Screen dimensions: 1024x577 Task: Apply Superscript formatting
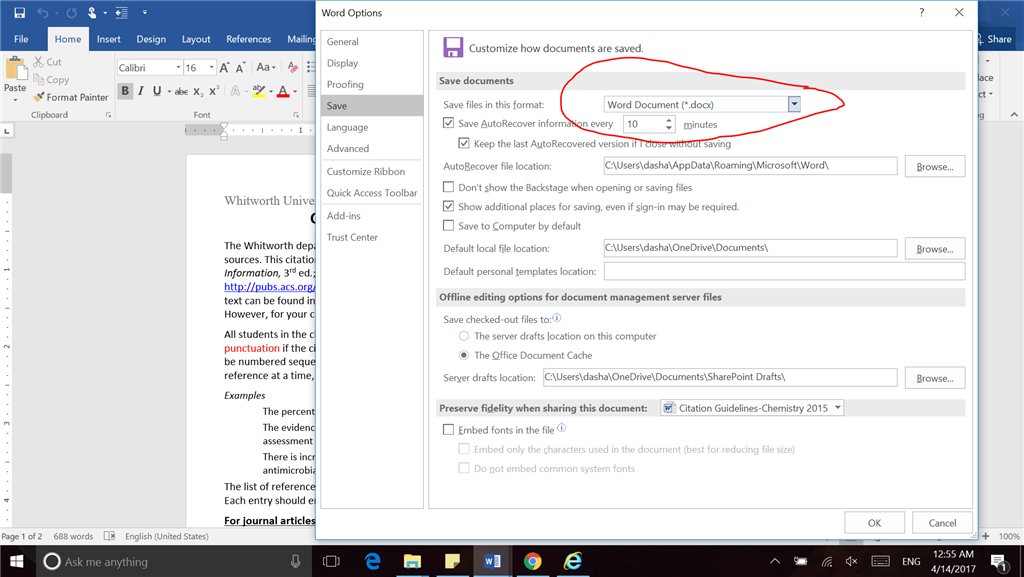(214, 91)
